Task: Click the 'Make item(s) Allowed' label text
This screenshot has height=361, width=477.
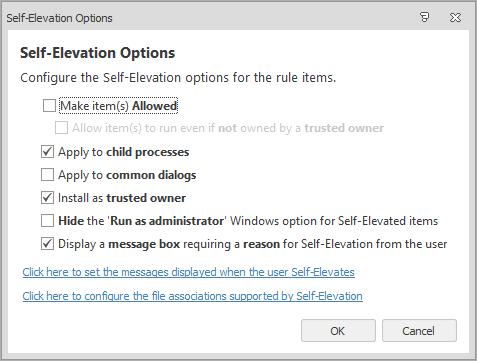Action: (119, 106)
